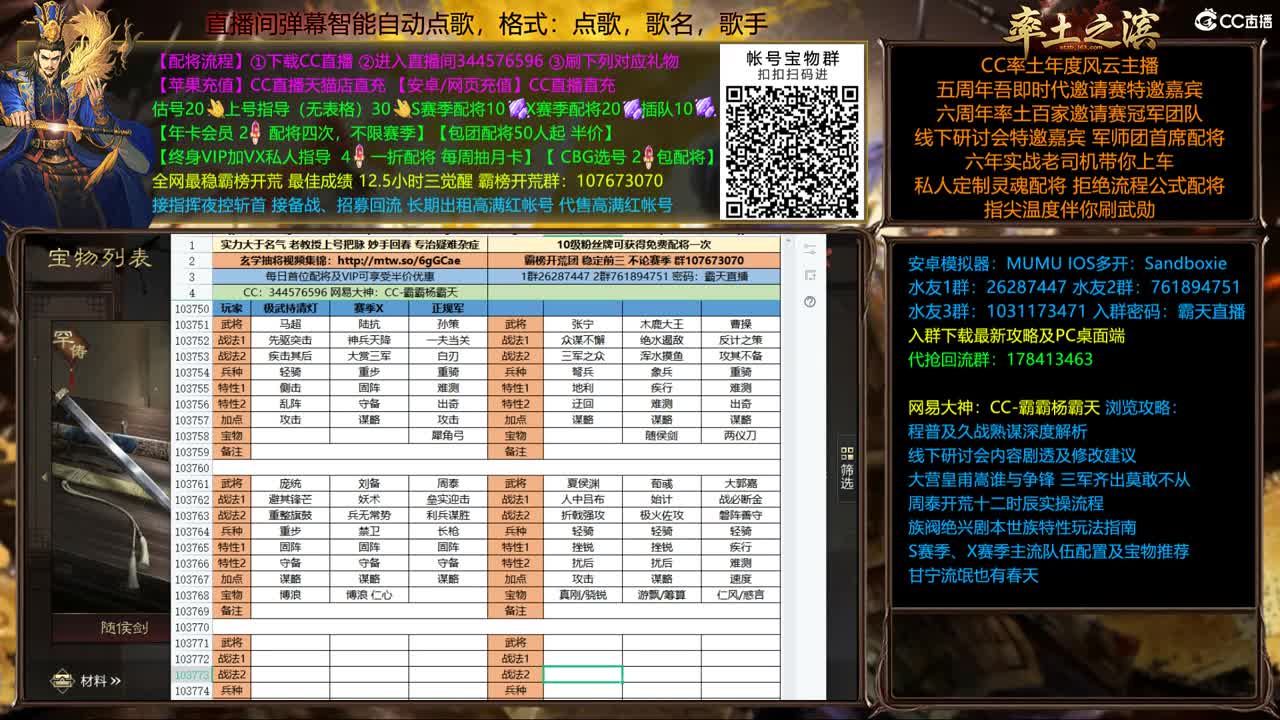Select row header 103750
Image resolution: width=1280 pixels, height=720 pixels.
[x=191, y=309]
